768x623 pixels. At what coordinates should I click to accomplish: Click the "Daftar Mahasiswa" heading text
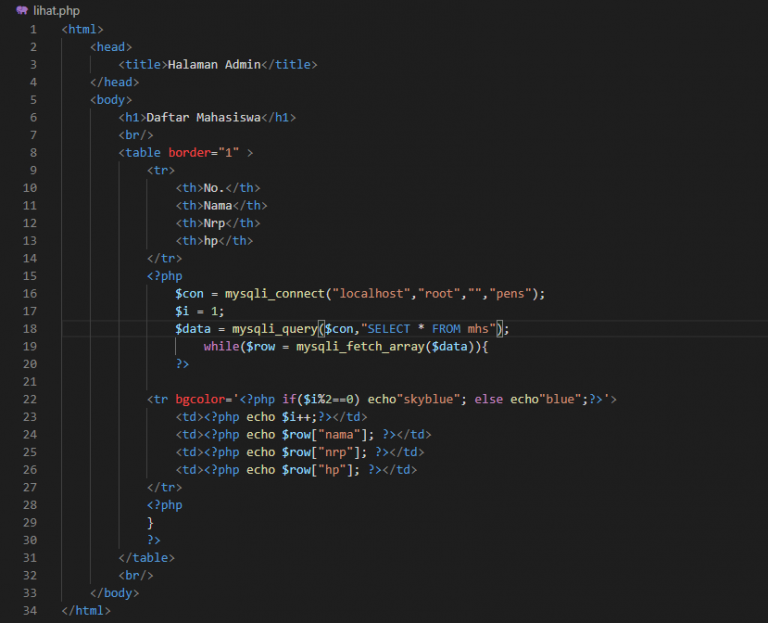[x=203, y=117]
